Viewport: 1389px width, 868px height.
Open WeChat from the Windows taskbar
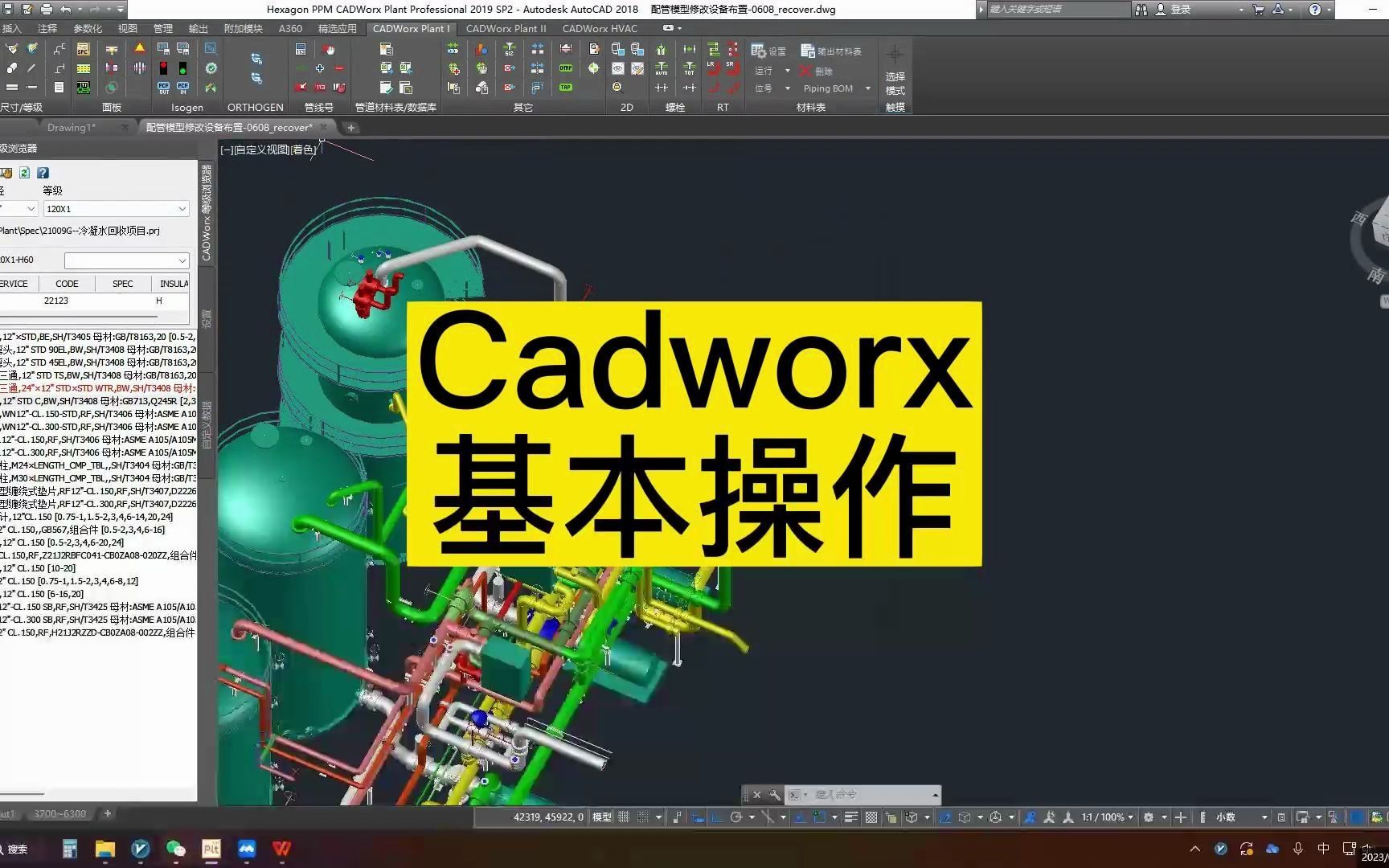click(175, 849)
